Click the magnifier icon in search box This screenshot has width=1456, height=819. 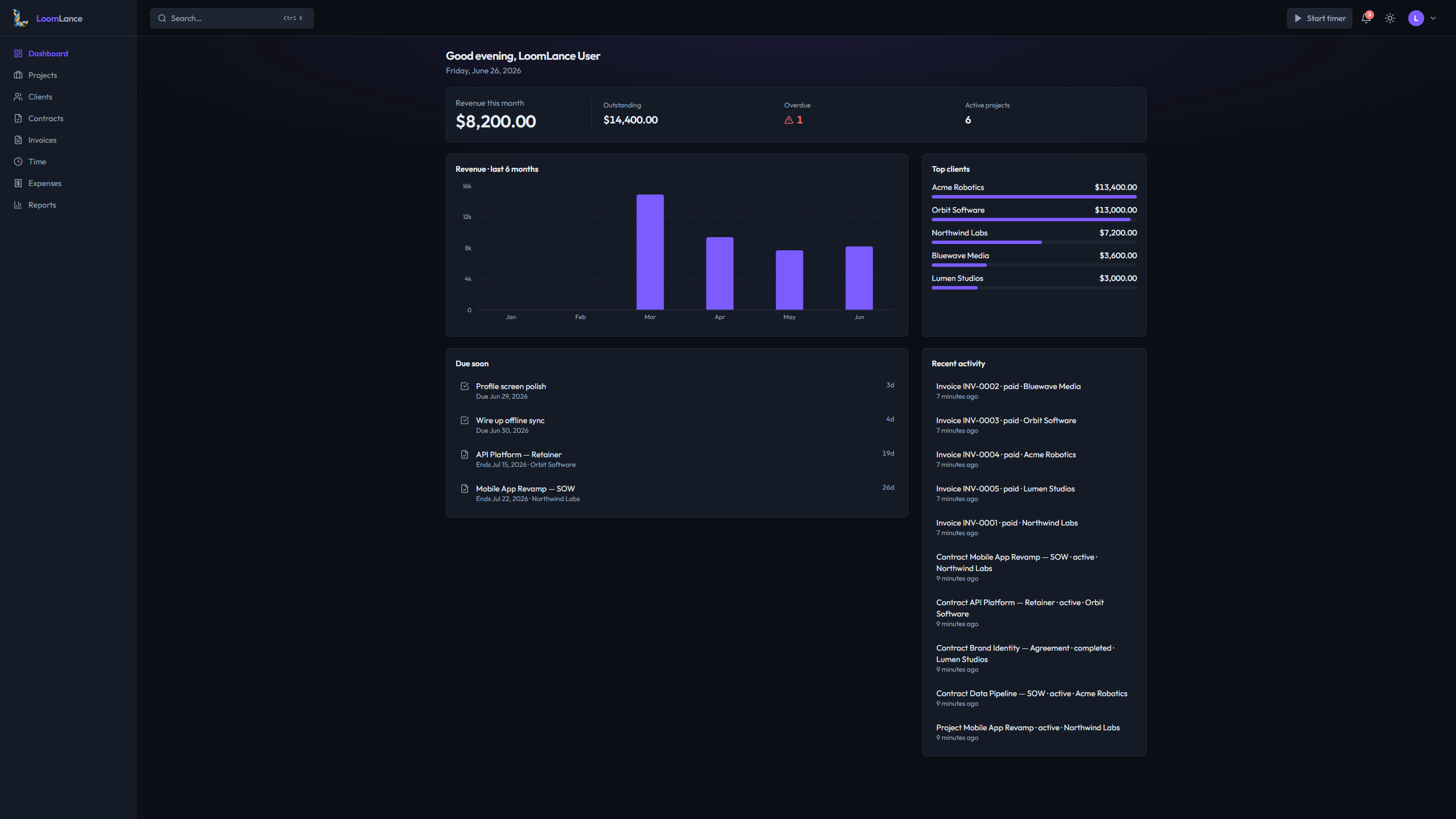[162, 18]
